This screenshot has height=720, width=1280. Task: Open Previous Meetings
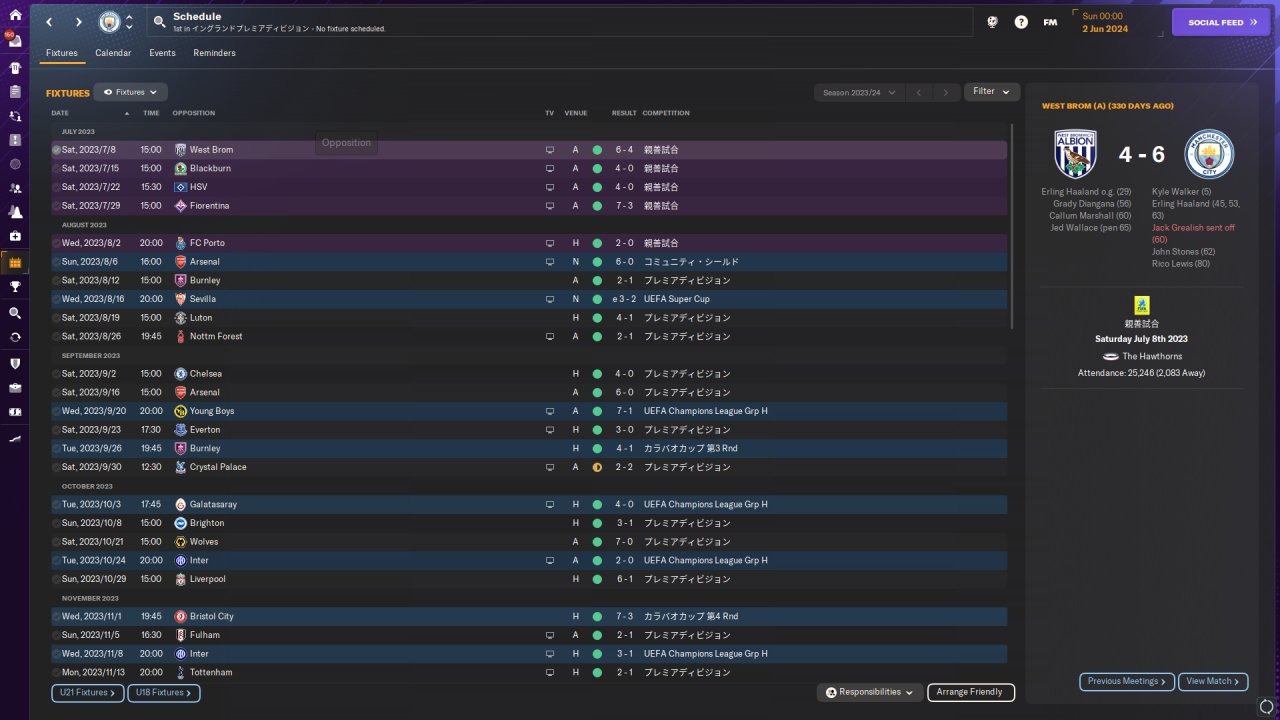(1127, 681)
